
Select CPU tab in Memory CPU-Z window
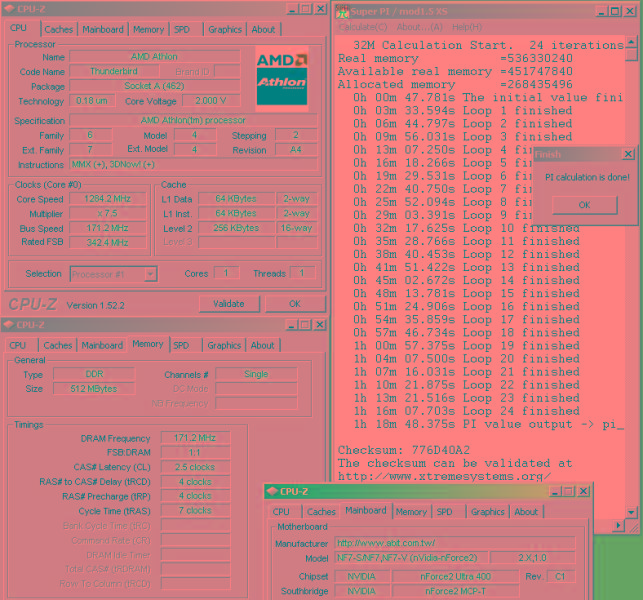point(18,345)
